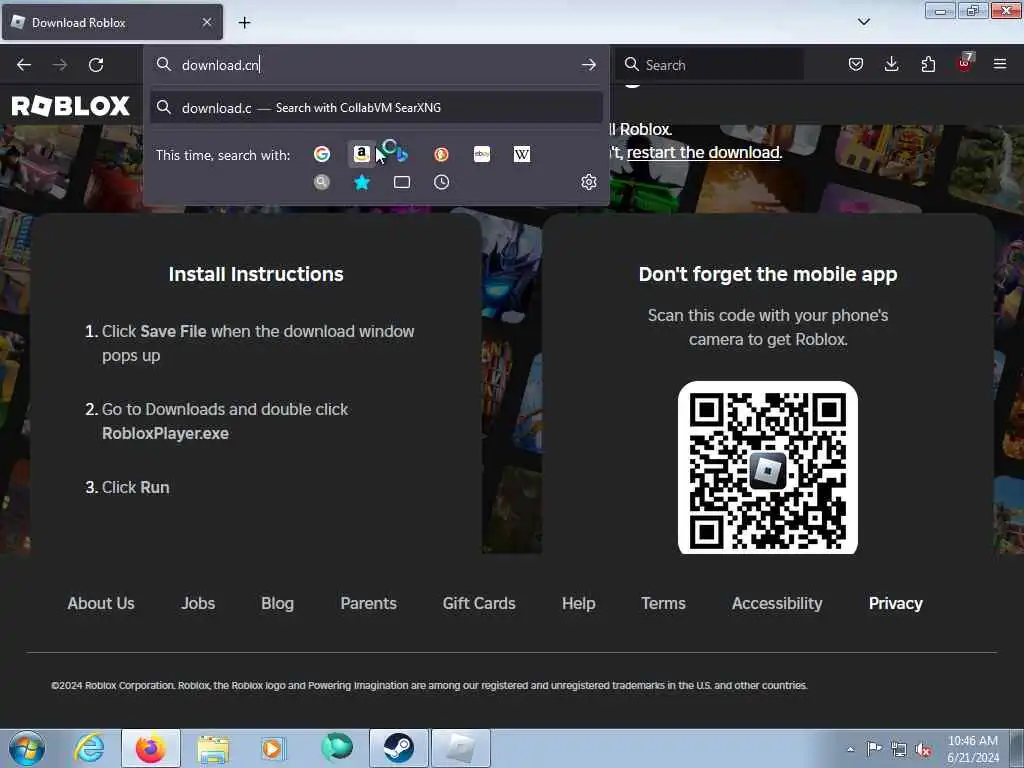Reload the current page

coord(96,65)
